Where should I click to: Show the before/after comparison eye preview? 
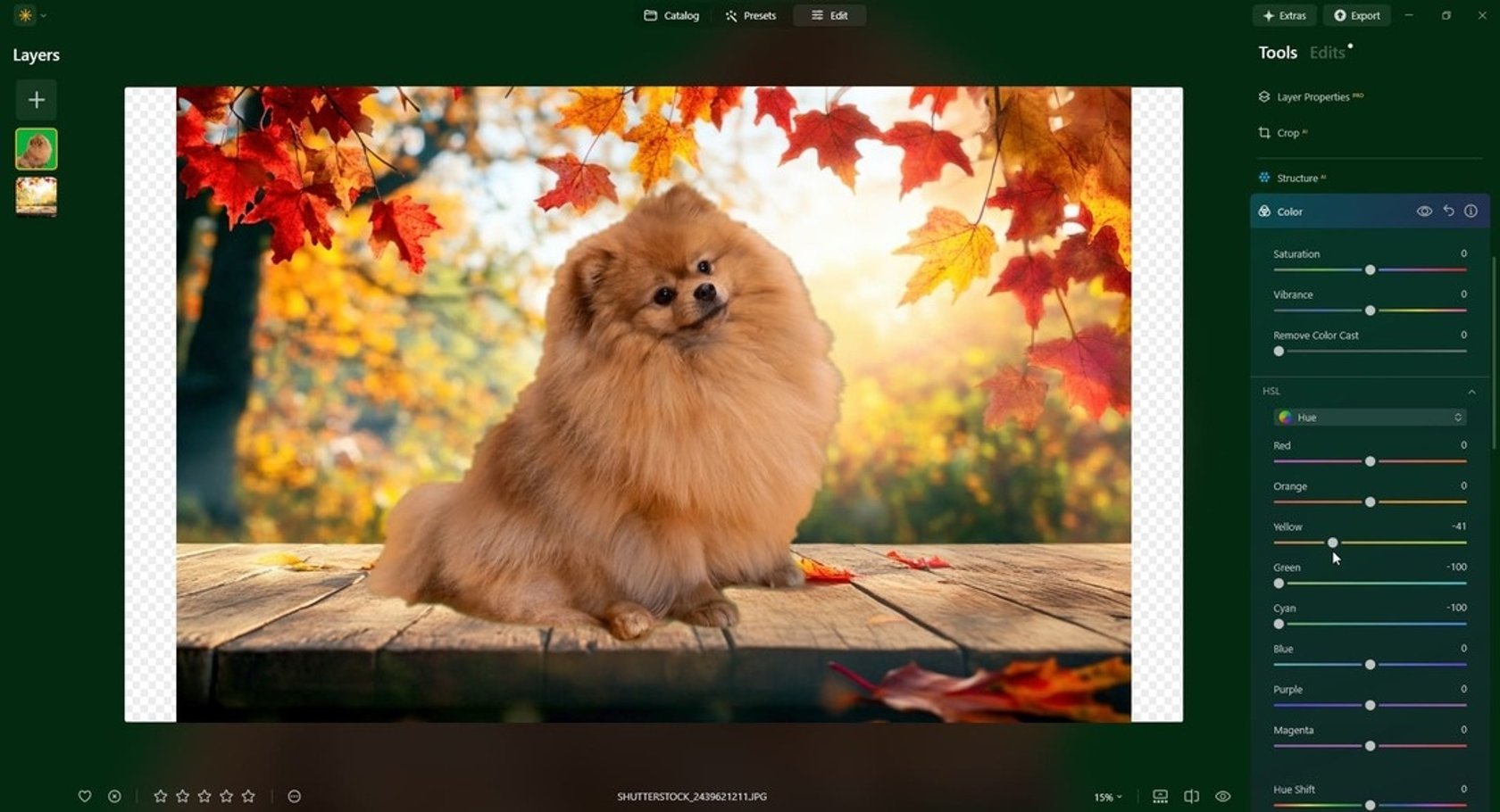coord(1224,796)
